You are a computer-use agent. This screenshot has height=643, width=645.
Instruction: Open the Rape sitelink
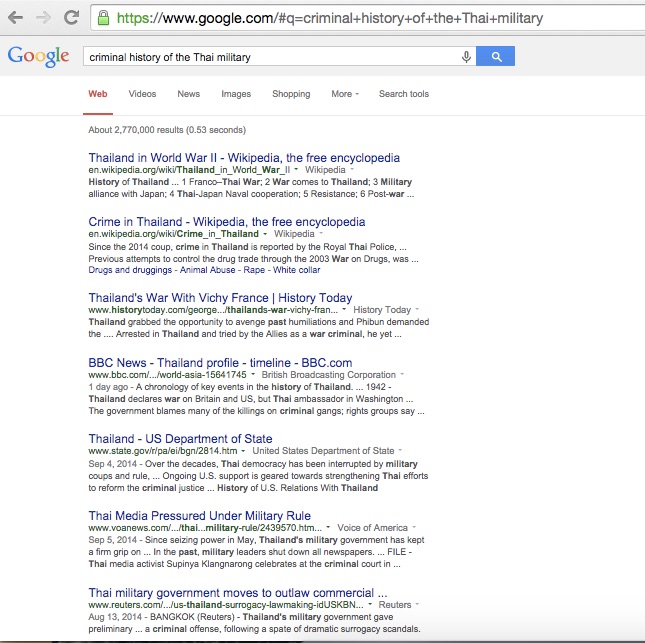[x=254, y=270]
